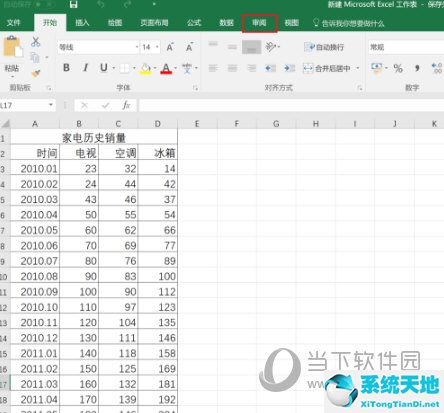Click the 告诉我你想要做什么 search box
The image size is (444, 413).
[349, 23]
